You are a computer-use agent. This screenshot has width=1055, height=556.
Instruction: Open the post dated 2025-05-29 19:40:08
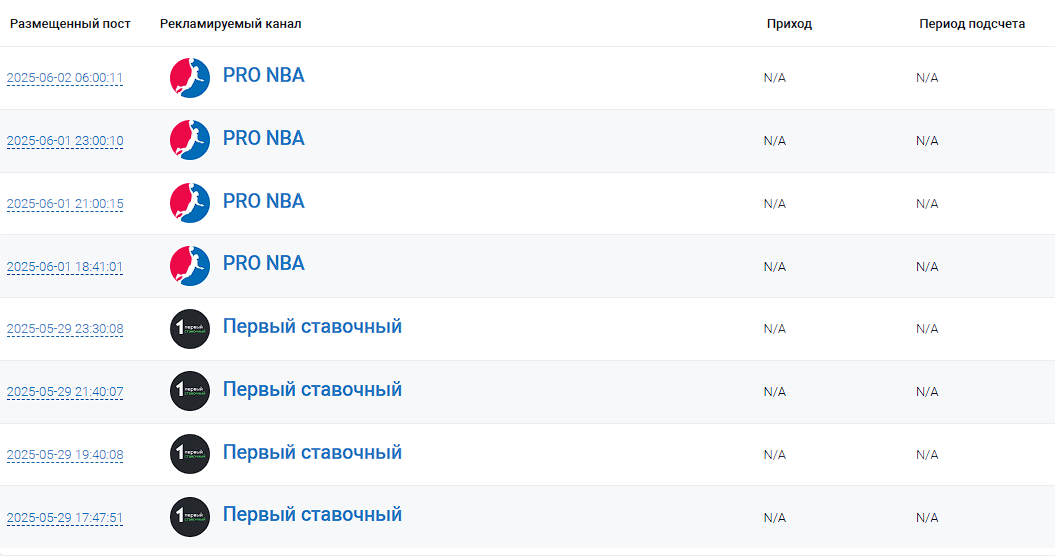[x=65, y=455]
